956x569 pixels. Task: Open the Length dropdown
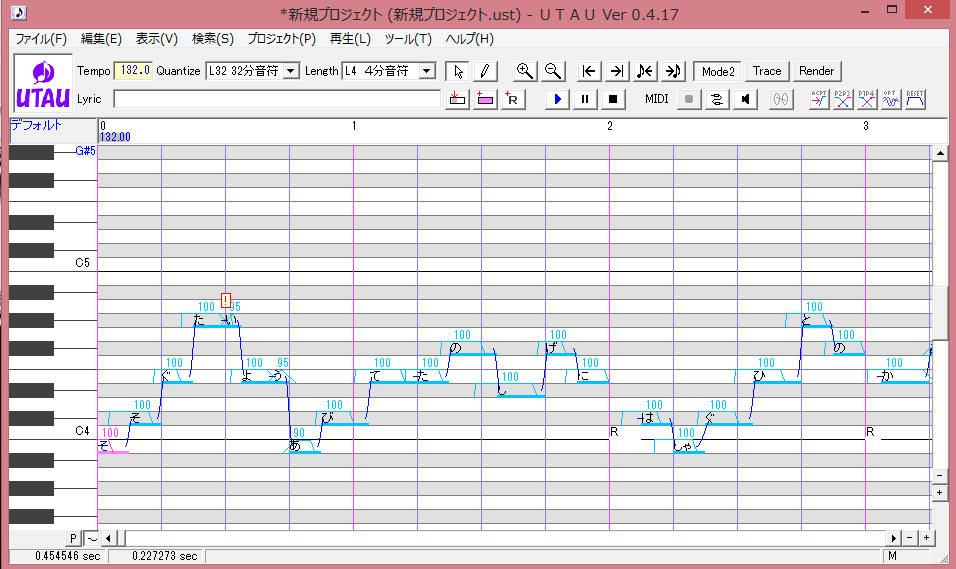[427, 71]
